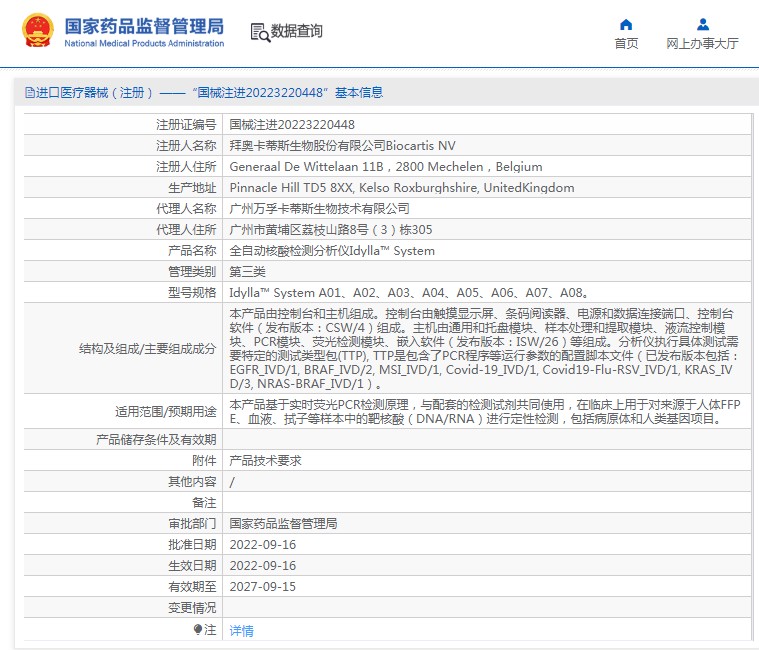Click the 注册人住所 row label

186,167
